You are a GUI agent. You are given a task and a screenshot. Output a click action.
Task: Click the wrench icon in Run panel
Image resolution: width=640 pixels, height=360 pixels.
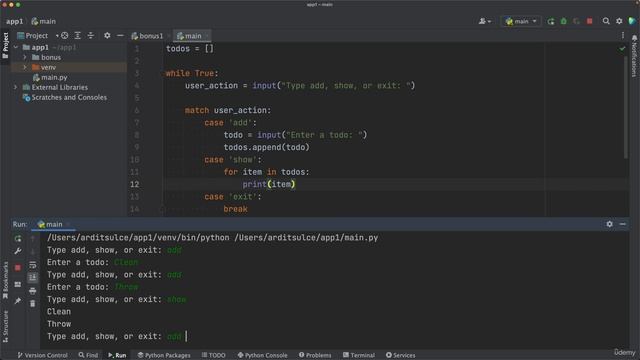click(x=18, y=251)
